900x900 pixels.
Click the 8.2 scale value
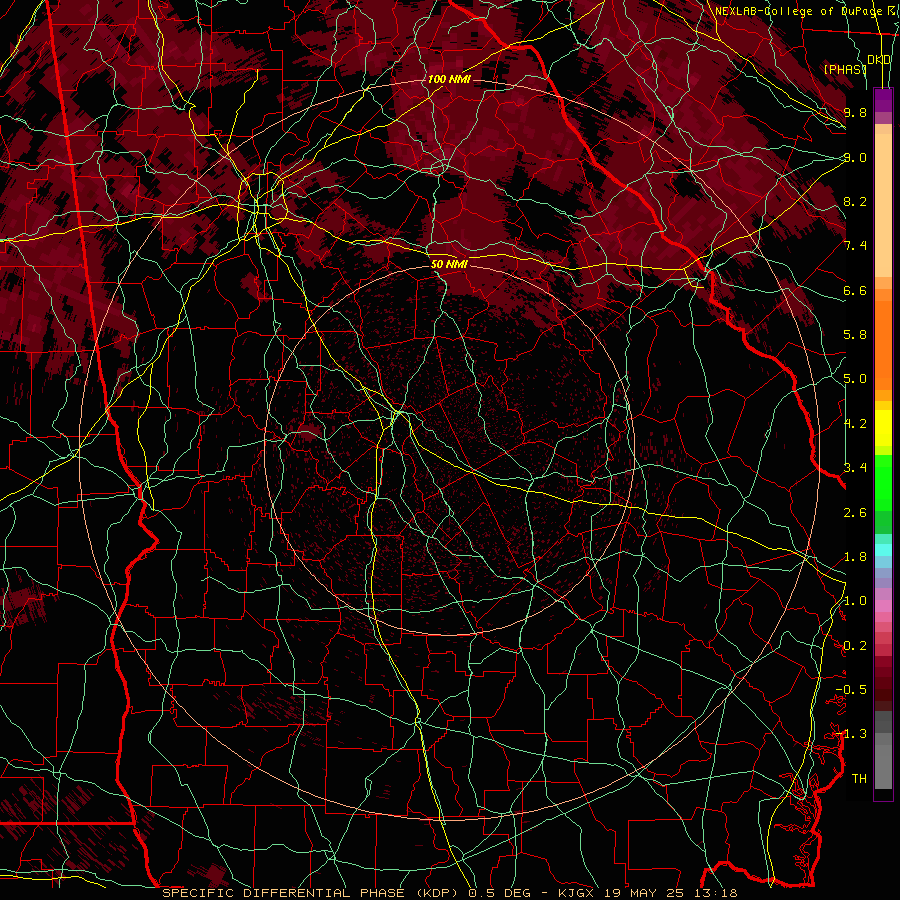855,201
